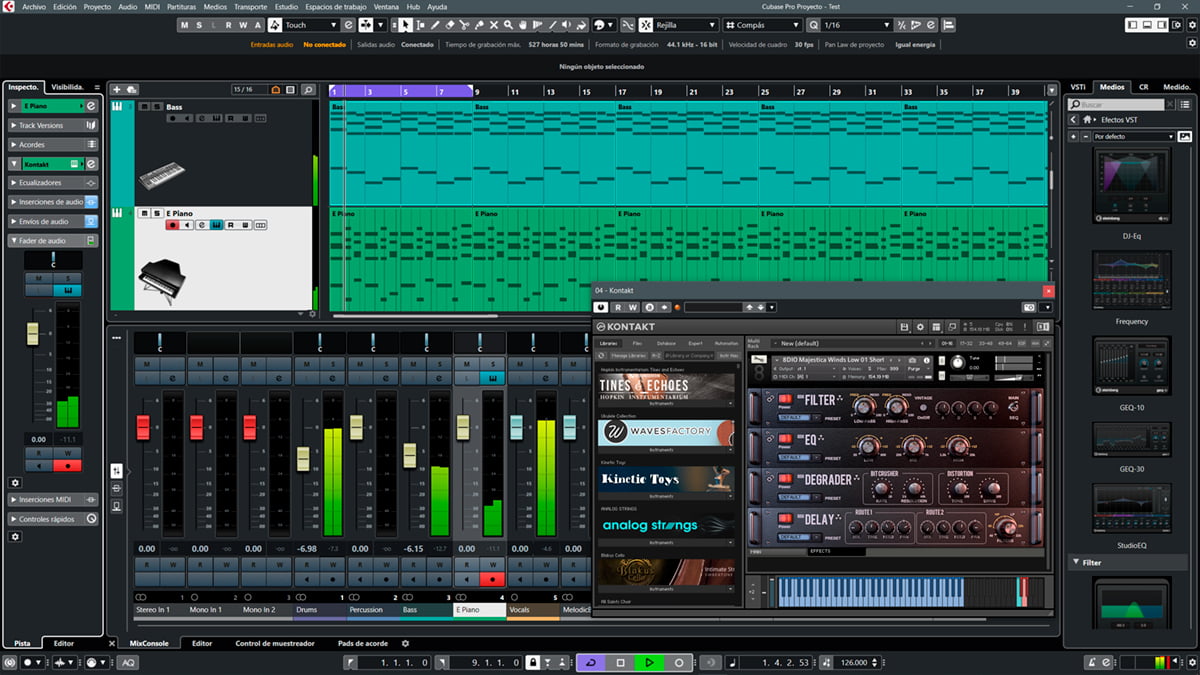Image resolution: width=1200 pixels, height=675 pixels.
Task: Toggle the Kontakt plugin power button
Action: [602, 307]
